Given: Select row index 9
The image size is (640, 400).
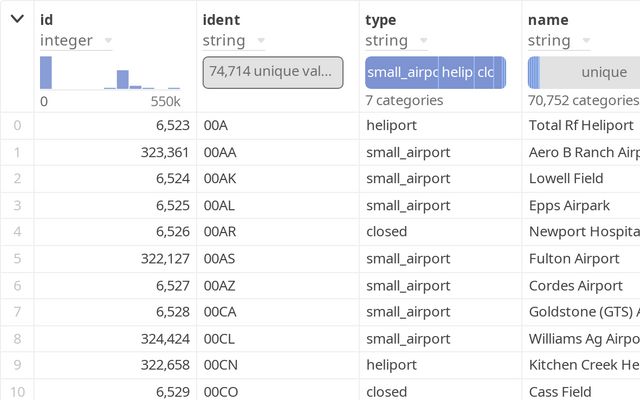Looking at the screenshot, I should [16, 365].
